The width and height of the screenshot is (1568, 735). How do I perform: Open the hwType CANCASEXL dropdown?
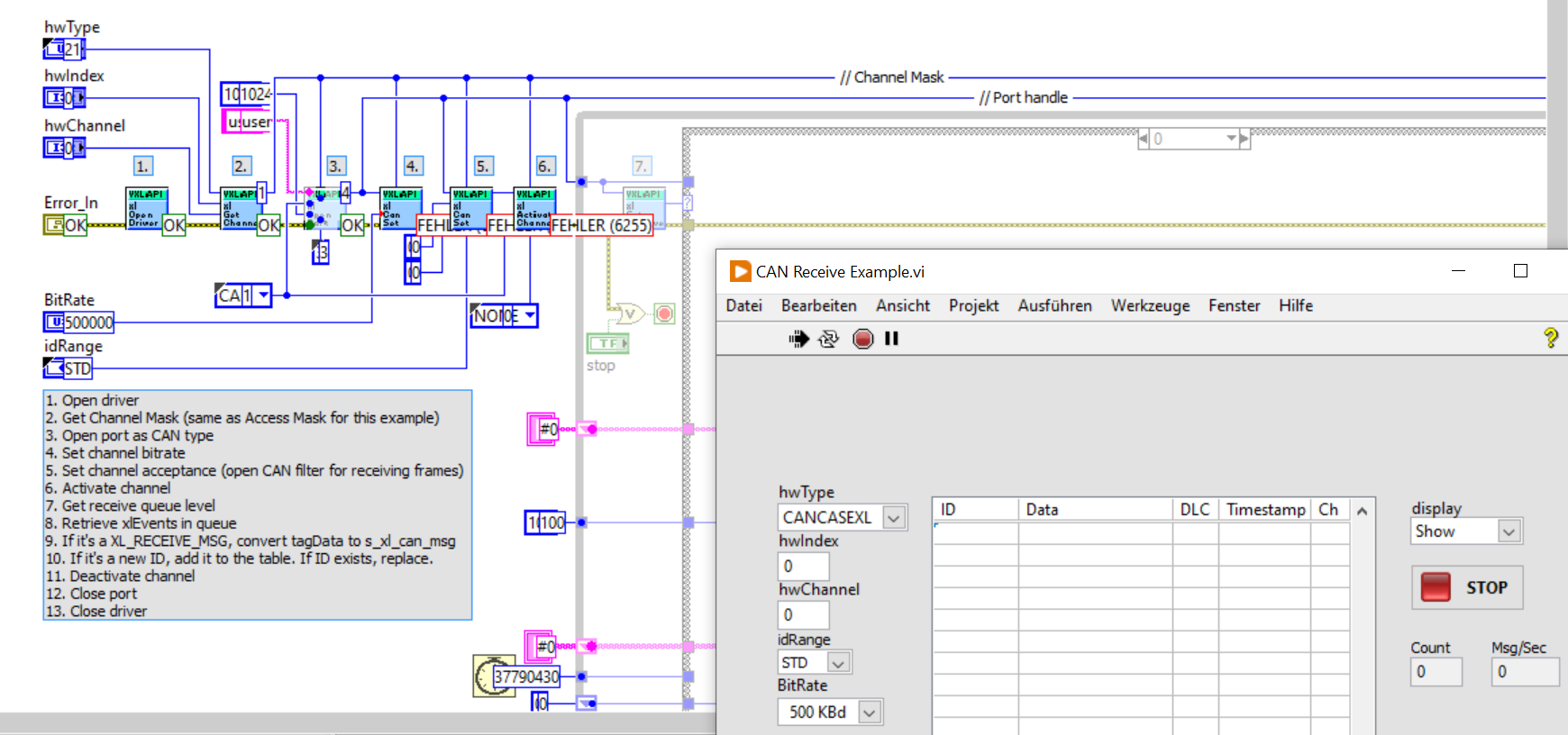[893, 518]
